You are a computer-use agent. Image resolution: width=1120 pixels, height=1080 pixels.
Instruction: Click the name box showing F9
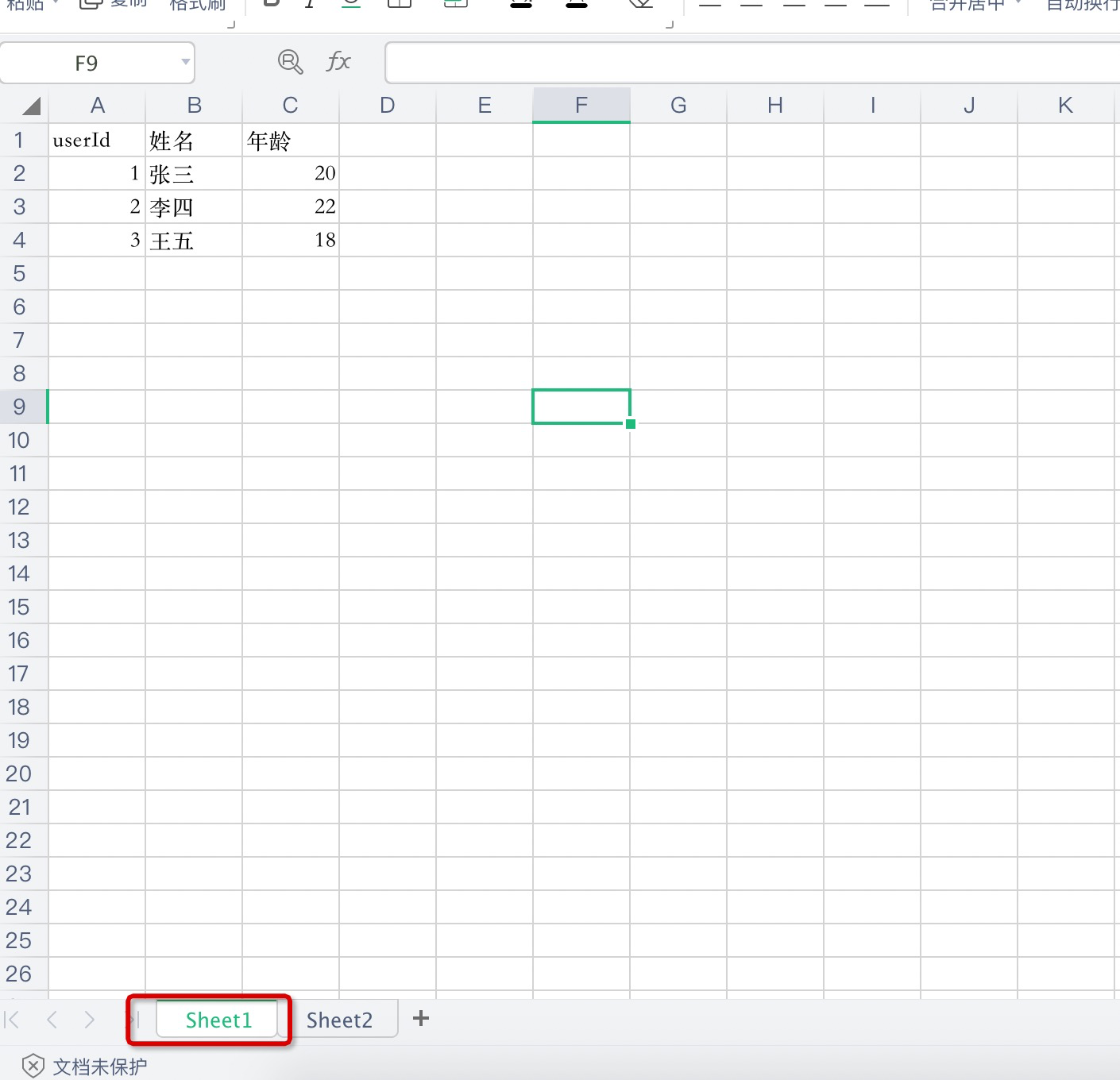point(97,63)
